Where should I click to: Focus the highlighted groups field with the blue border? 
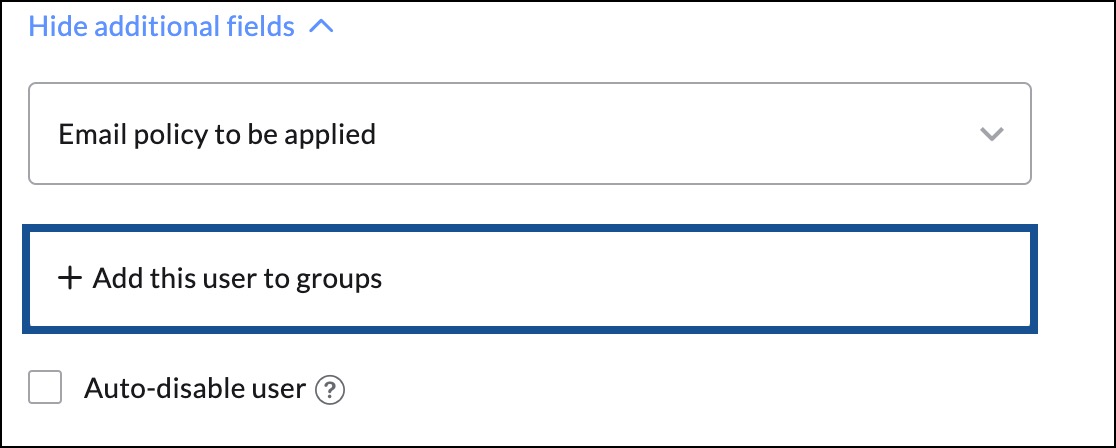tap(530, 278)
